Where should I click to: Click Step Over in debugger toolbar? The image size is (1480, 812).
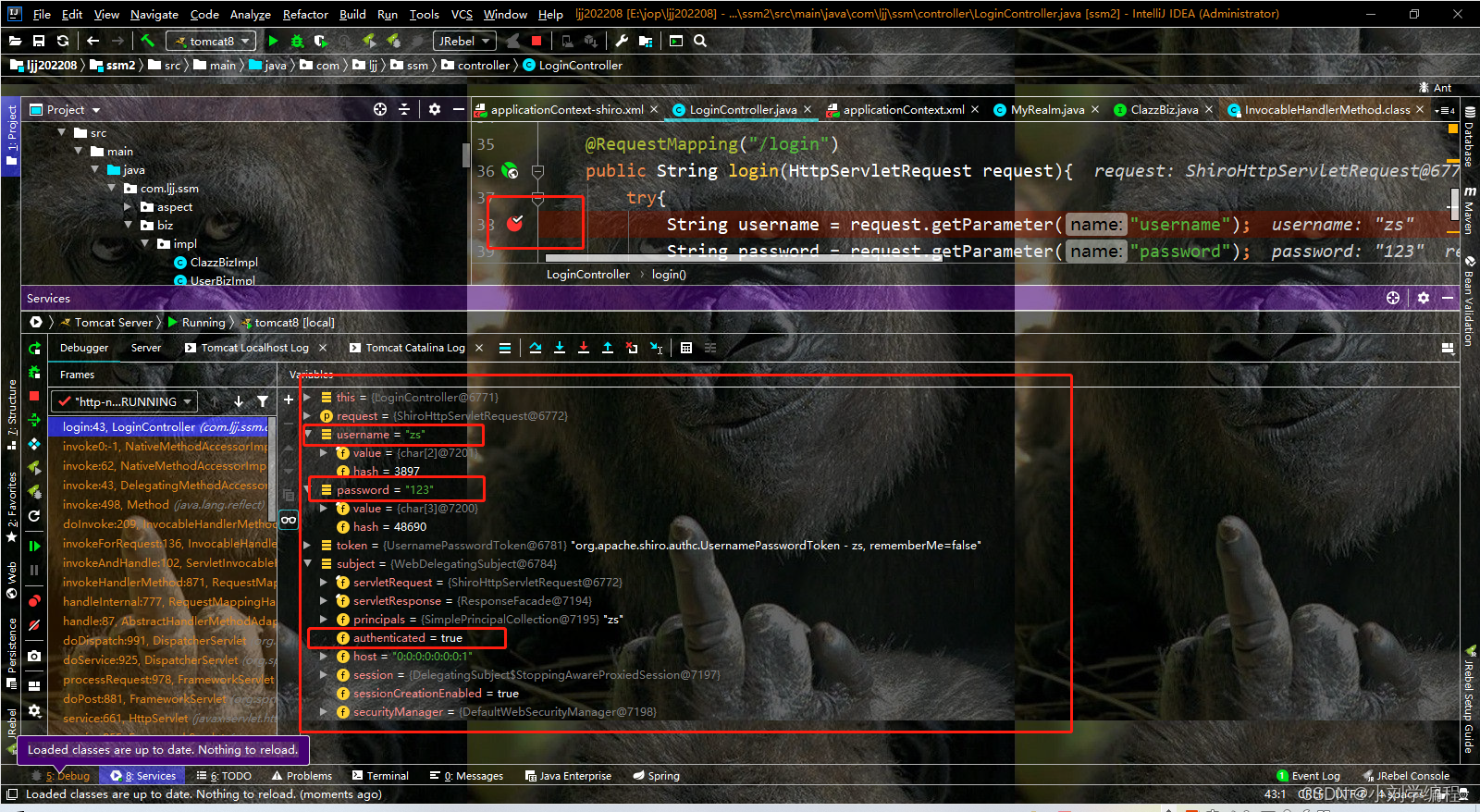tap(536, 348)
